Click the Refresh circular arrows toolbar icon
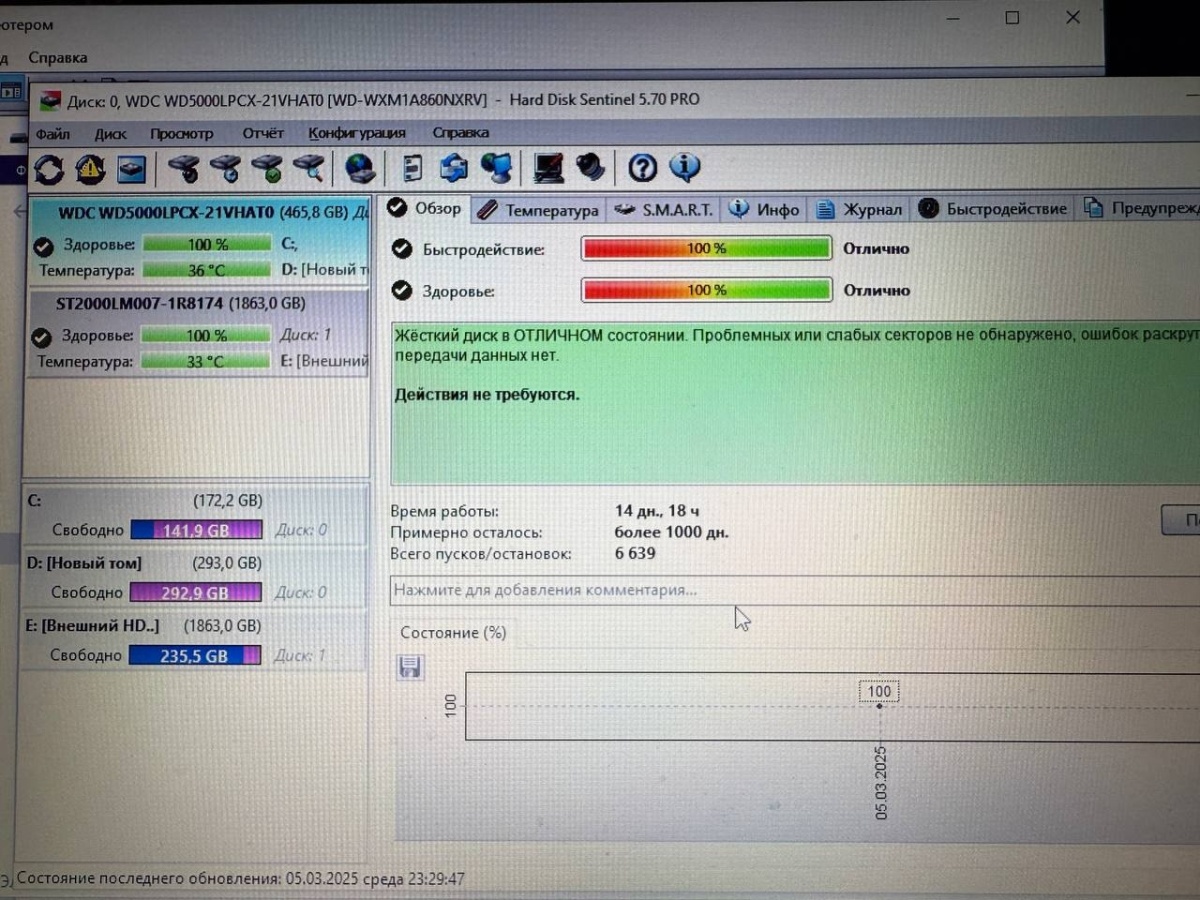Viewport: 1200px width, 900px height. pyautogui.click(x=48, y=169)
